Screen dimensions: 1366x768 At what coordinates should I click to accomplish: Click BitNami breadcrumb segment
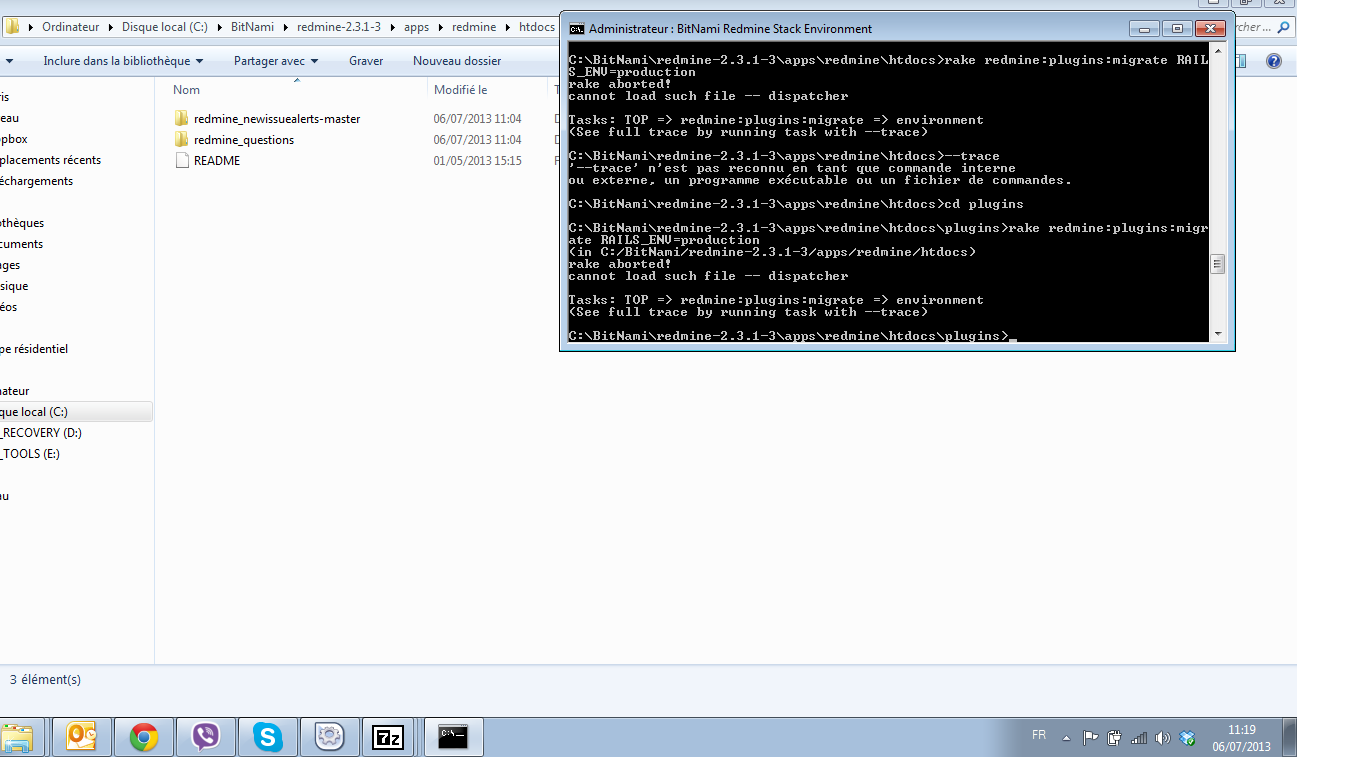[x=251, y=27]
